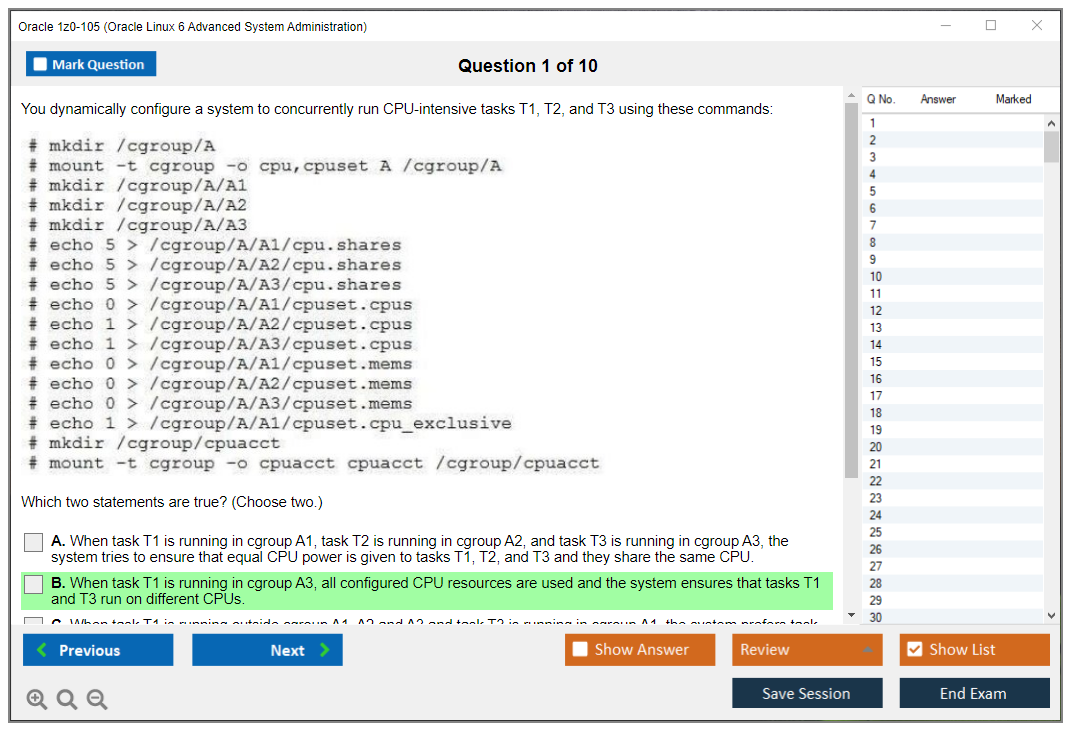Viewport: 1075px width, 735px height.
Task: Click the green left chevron on Previous
Action: point(41,650)
